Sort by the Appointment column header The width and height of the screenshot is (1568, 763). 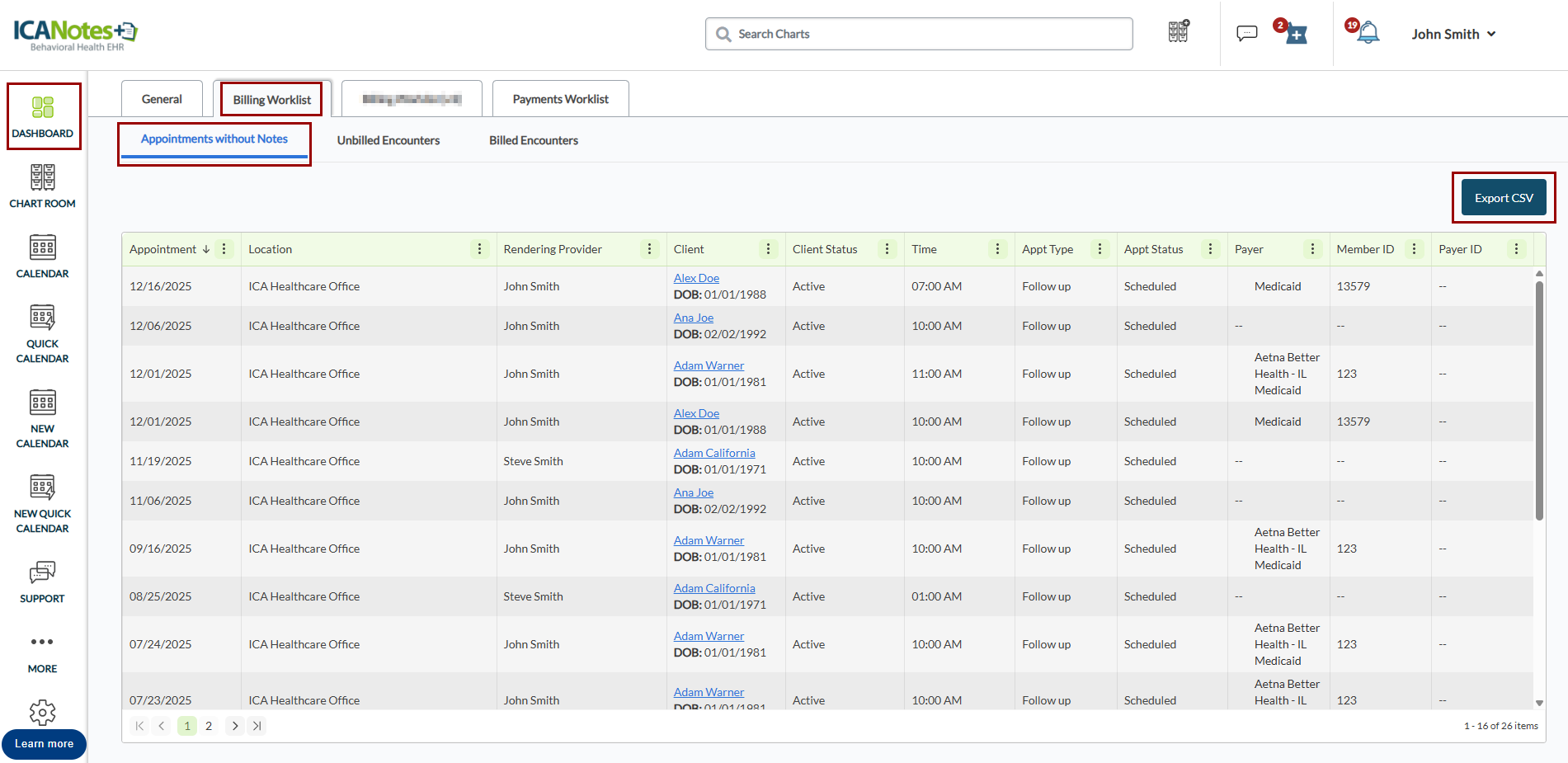click(163, 249)
